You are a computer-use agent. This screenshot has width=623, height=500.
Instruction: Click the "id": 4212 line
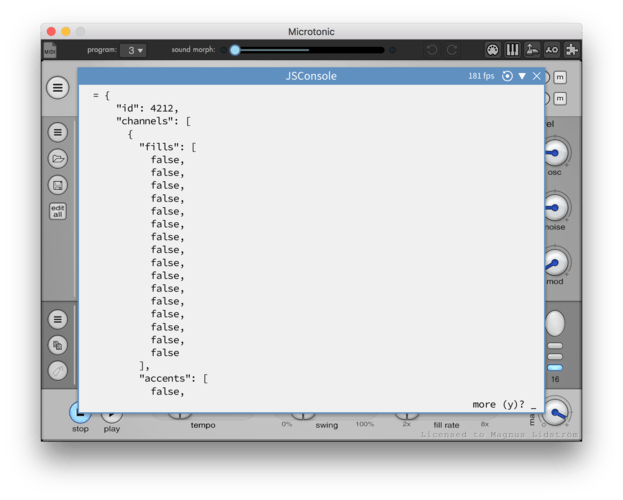point(147,108)
